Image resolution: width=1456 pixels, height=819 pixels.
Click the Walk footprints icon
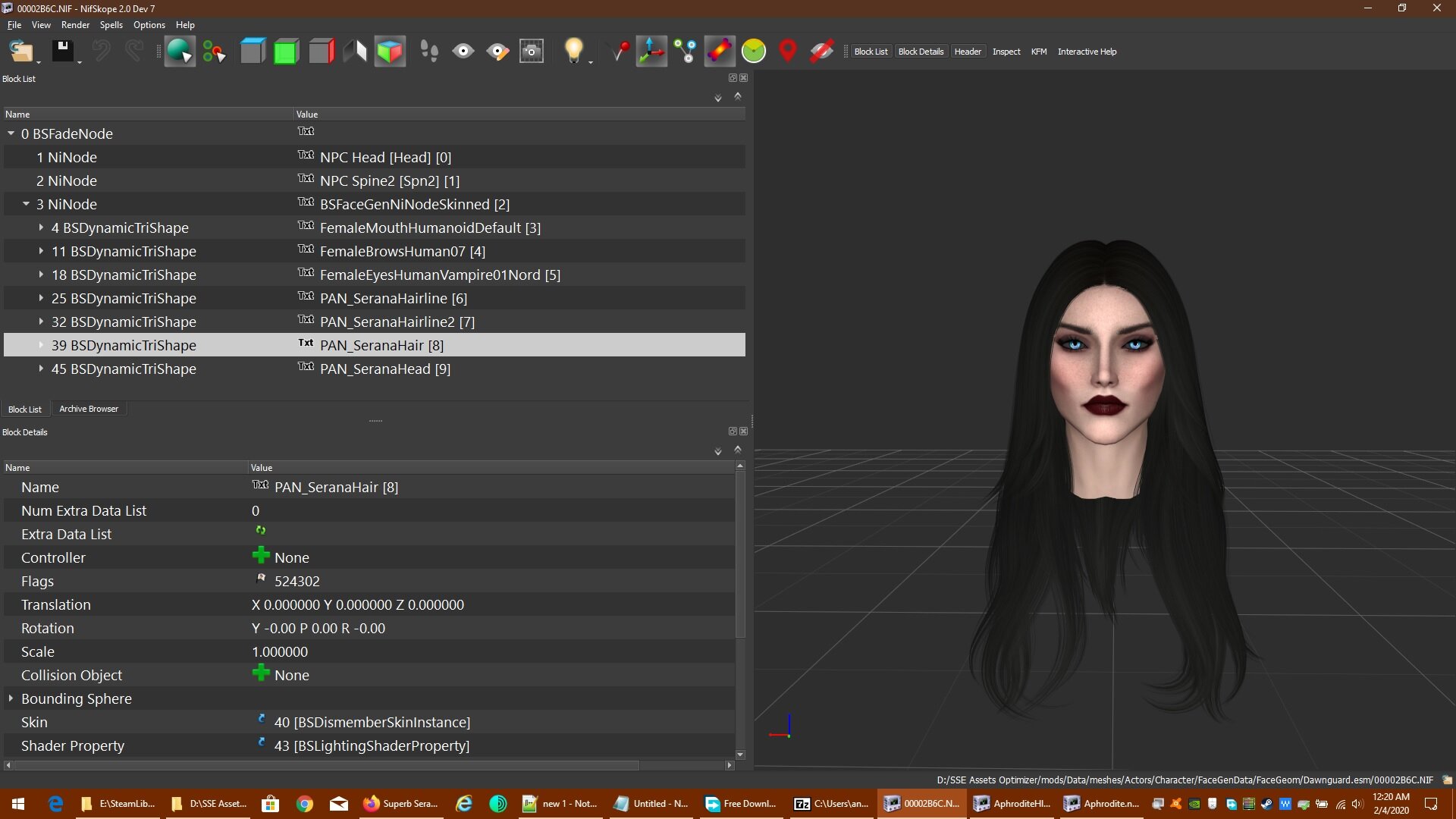pos(429,52)
